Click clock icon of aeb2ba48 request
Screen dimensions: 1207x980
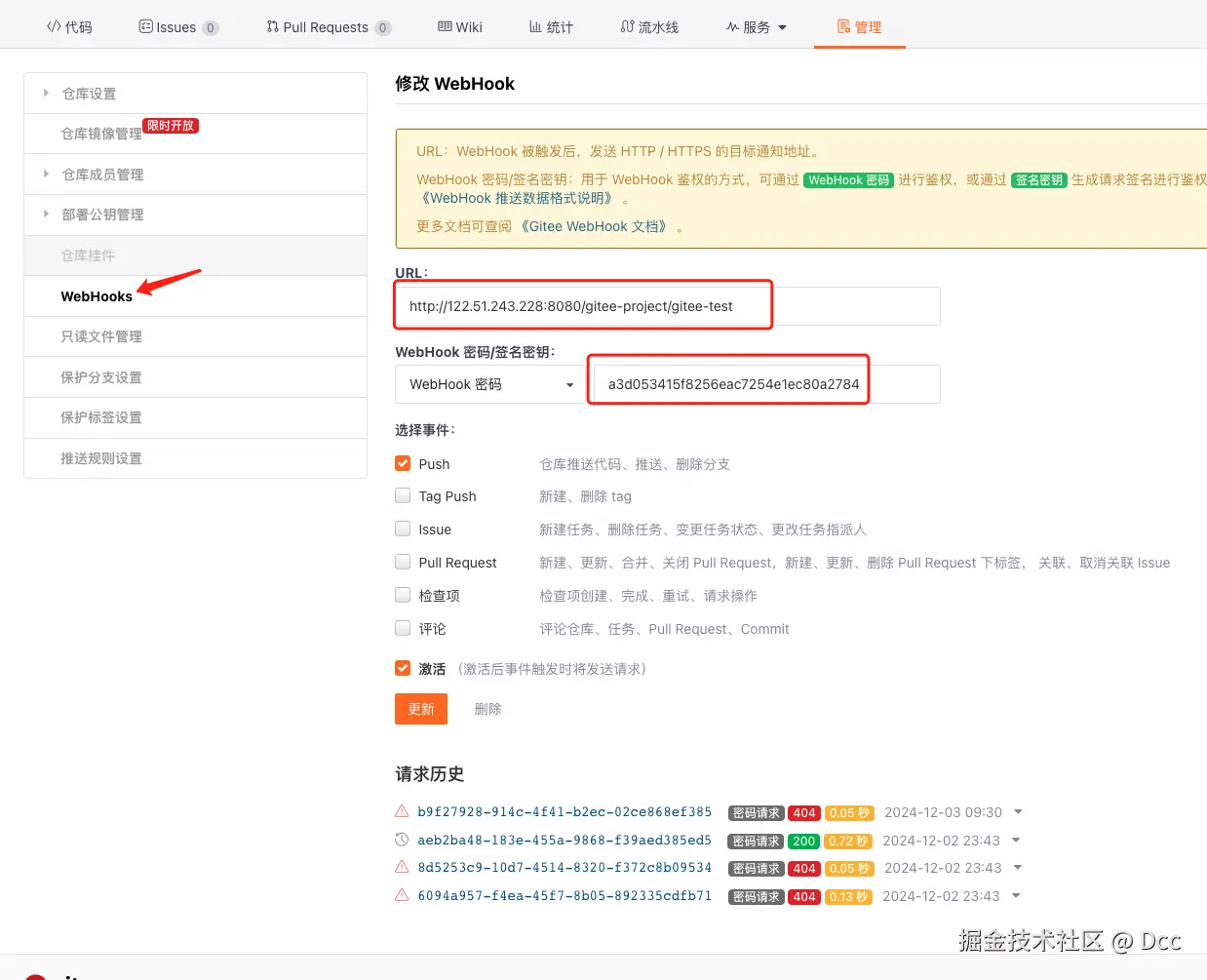tap(402, 840)
